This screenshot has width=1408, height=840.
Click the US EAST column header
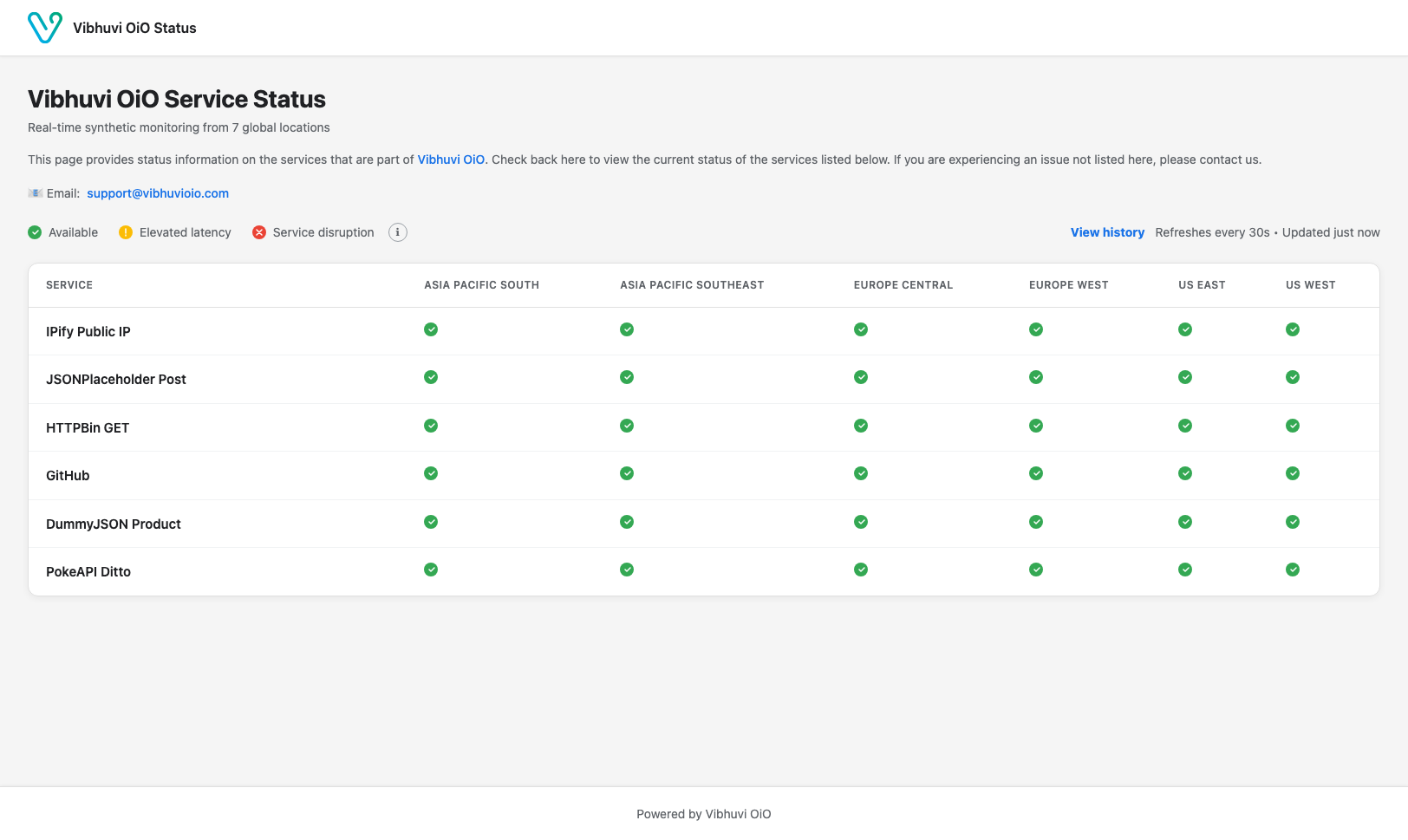(1202, 285)
